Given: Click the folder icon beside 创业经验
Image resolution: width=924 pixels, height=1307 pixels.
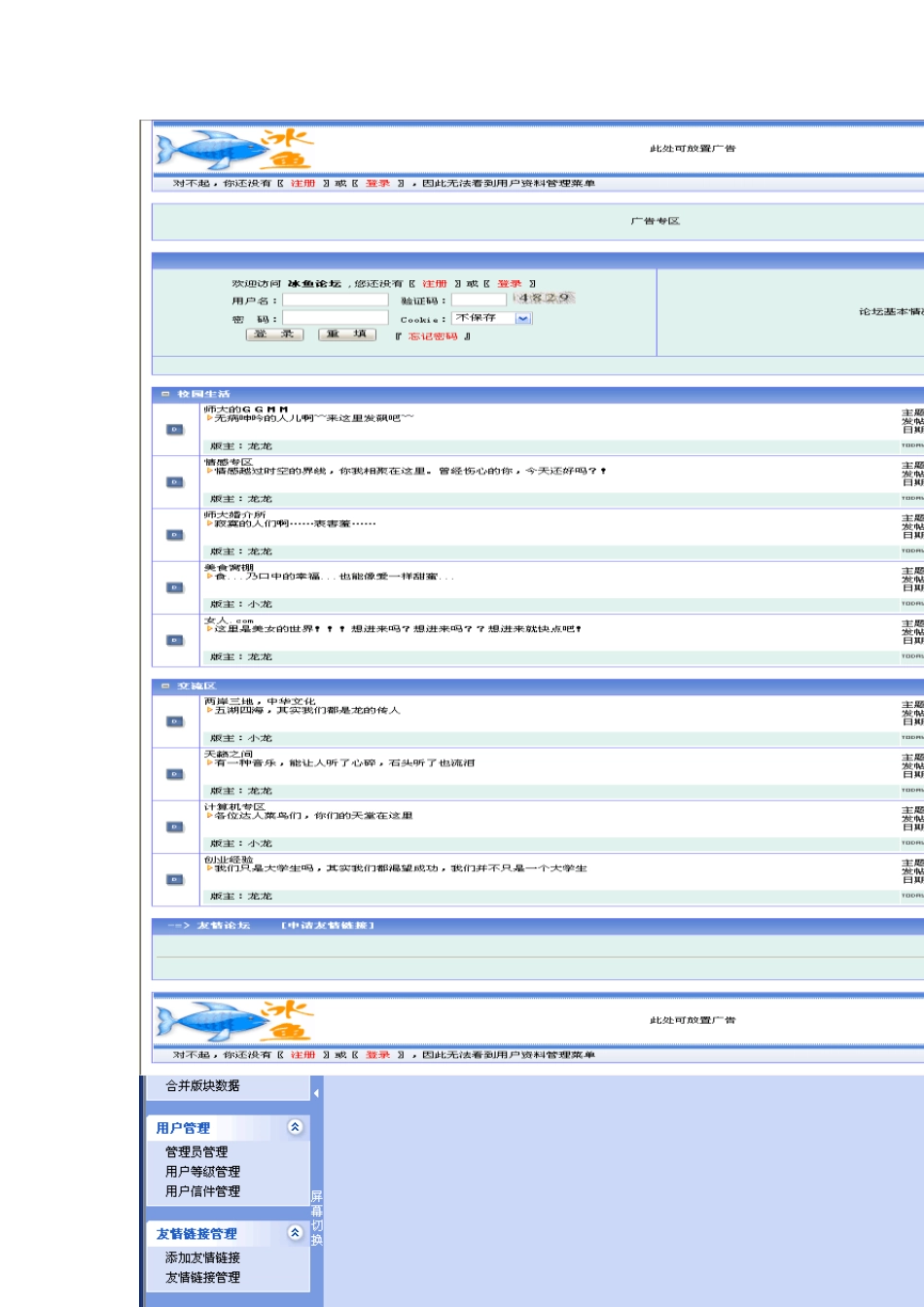Looking at the screenshot, I should [x=175, y=878].
